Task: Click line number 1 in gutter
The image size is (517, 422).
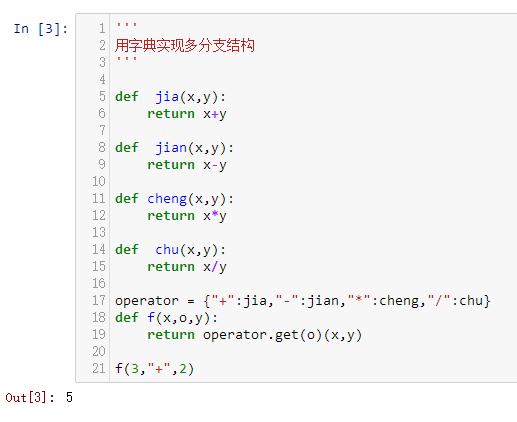Action: coord(102,28)
